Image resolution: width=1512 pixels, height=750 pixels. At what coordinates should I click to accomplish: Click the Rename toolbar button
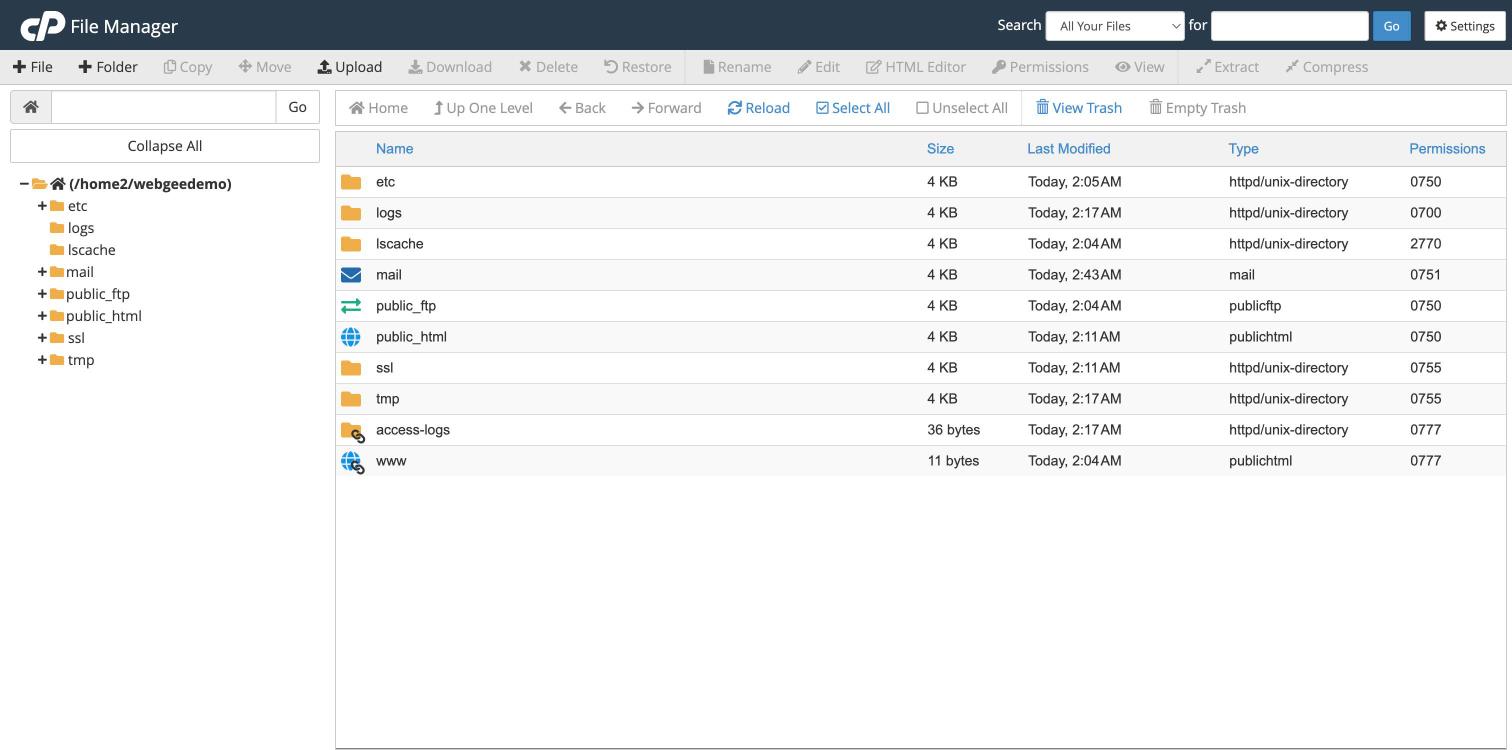click(737, 67)
